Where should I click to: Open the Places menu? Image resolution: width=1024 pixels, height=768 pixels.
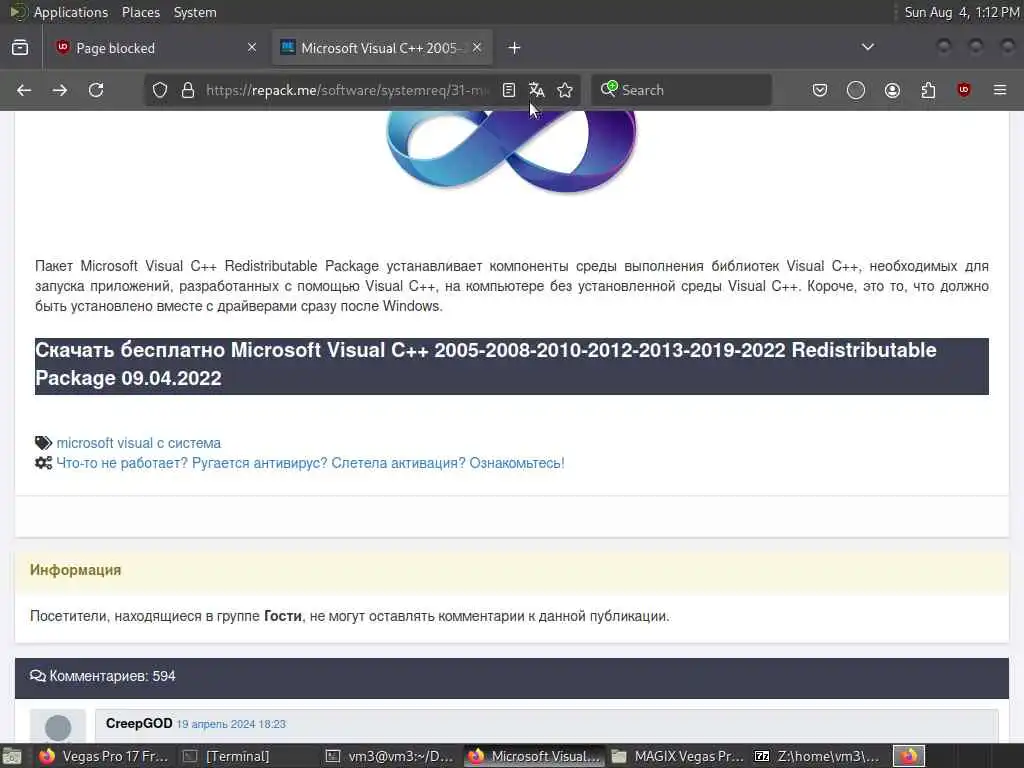140,12
